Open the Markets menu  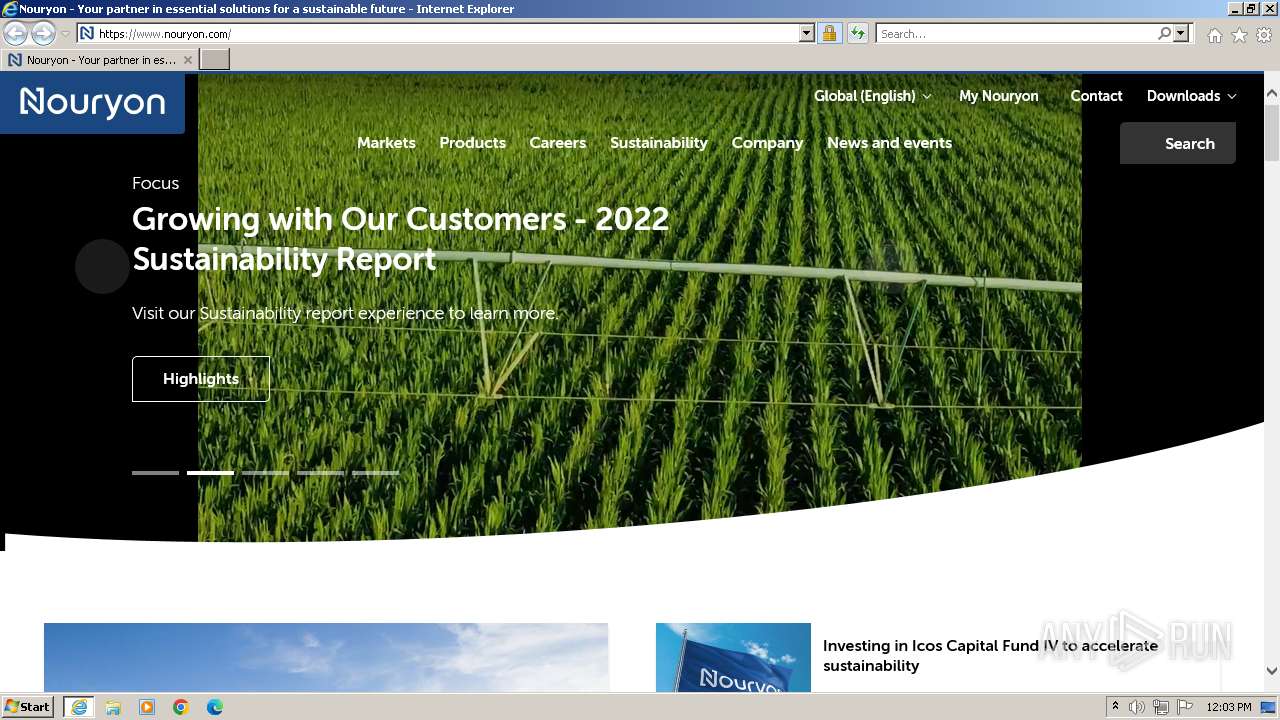tap(386, 143)
